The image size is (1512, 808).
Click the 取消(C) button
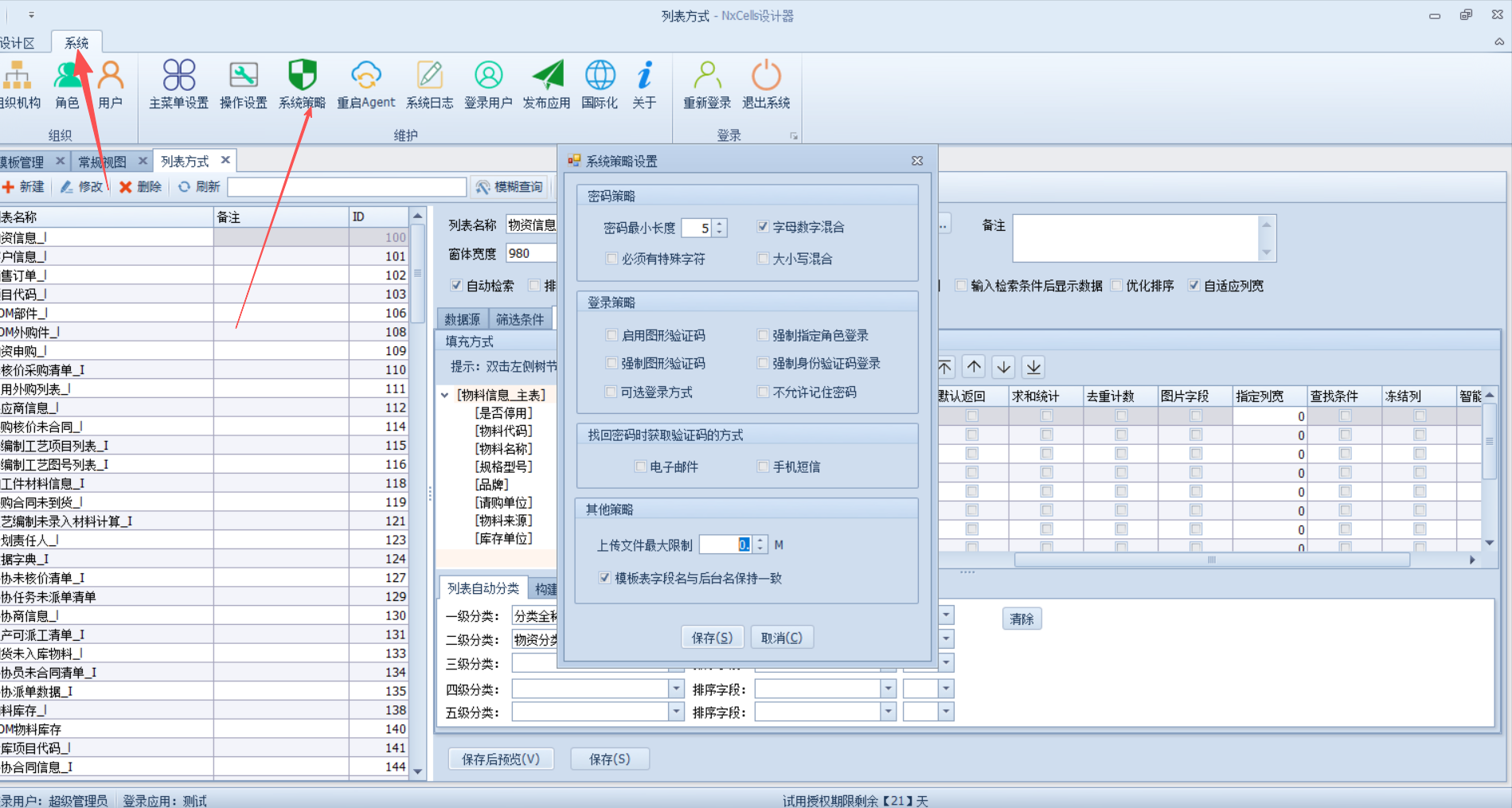click(781, 638)
